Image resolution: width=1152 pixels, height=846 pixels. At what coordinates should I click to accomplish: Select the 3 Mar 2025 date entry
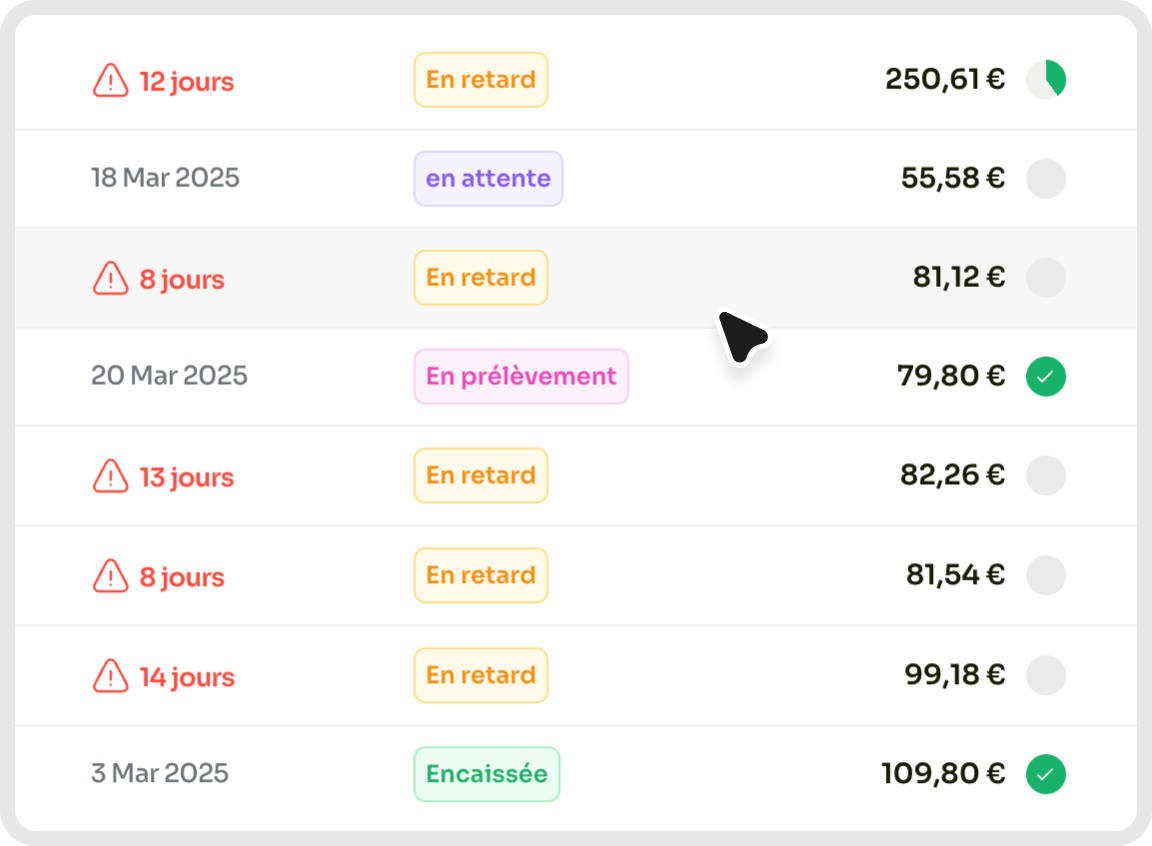tap(159, 773)
